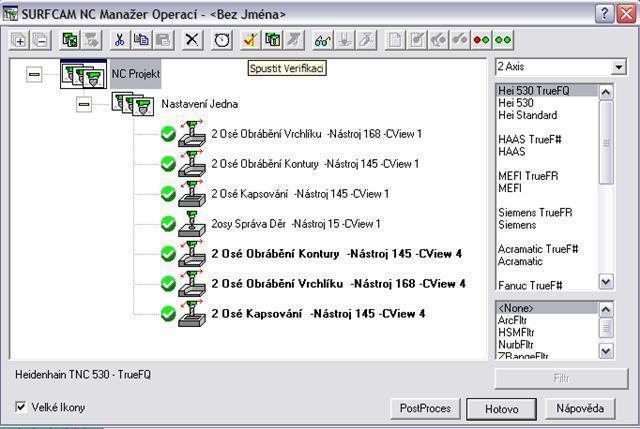Collapse the Nastavení Jedna node
Image resolution: width=640 pixels, height=429 pixels.
[84, 104]
